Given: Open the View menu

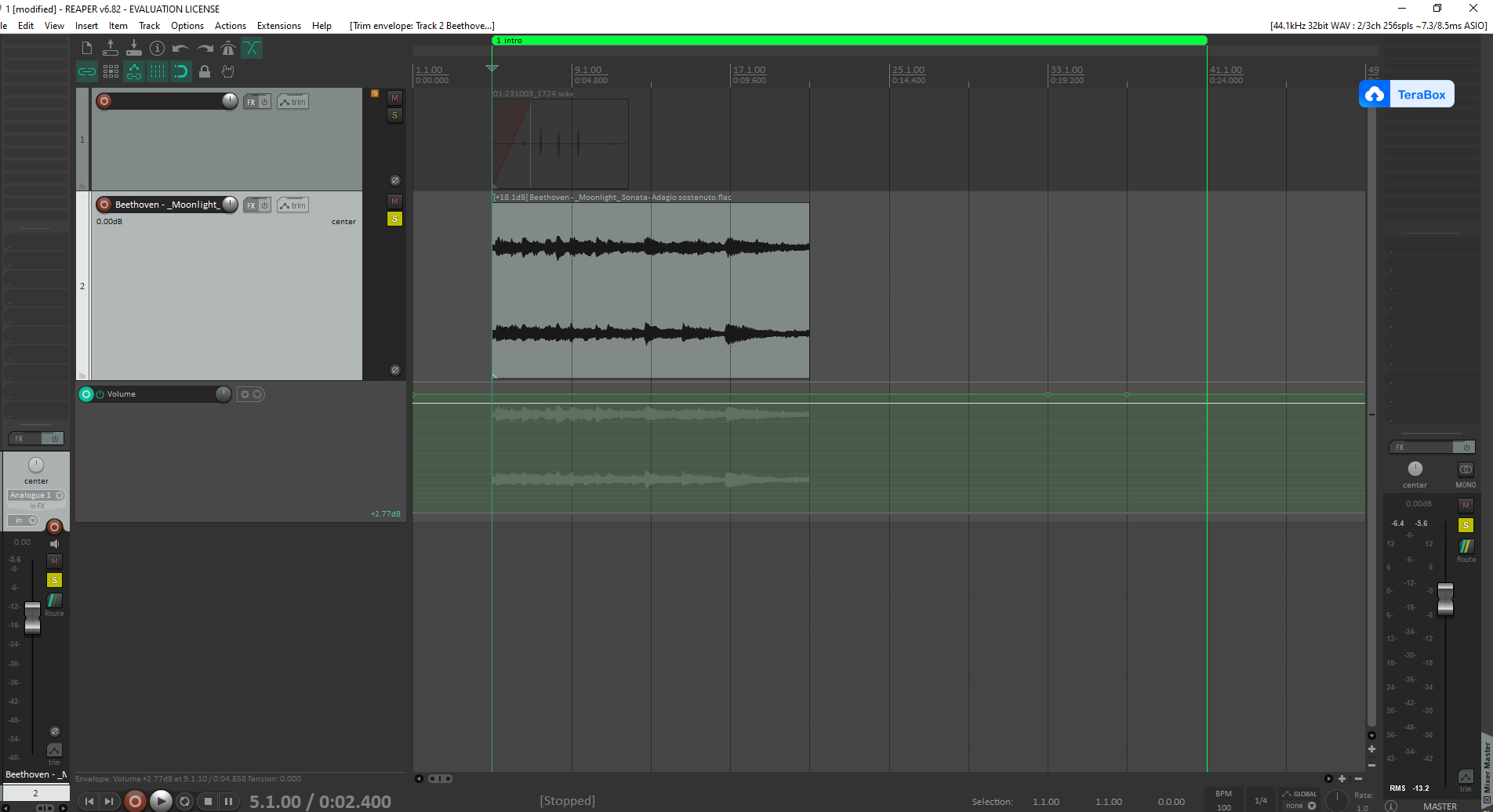Looking at the screenshot, I should 54,26.
